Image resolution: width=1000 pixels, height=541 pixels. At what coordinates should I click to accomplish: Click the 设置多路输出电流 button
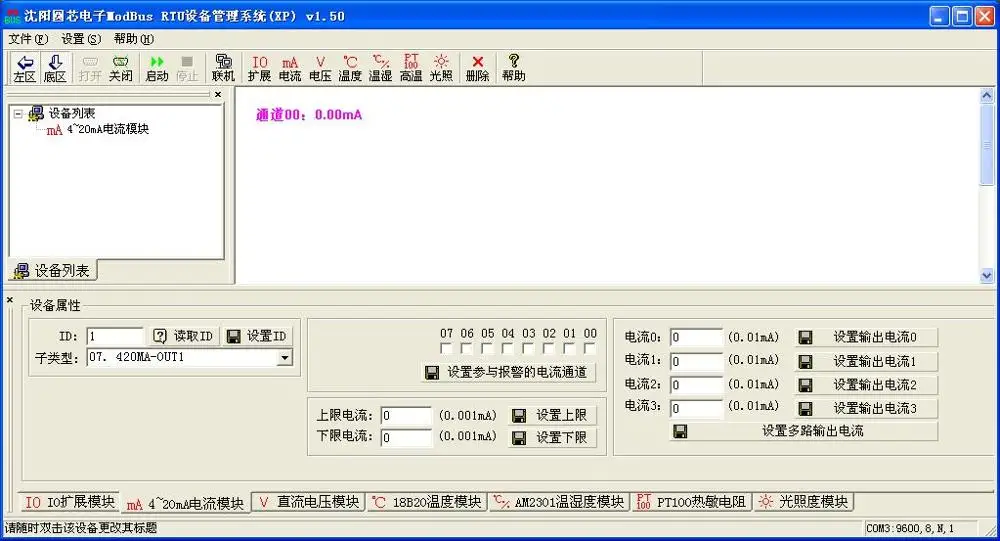[804, 431]
